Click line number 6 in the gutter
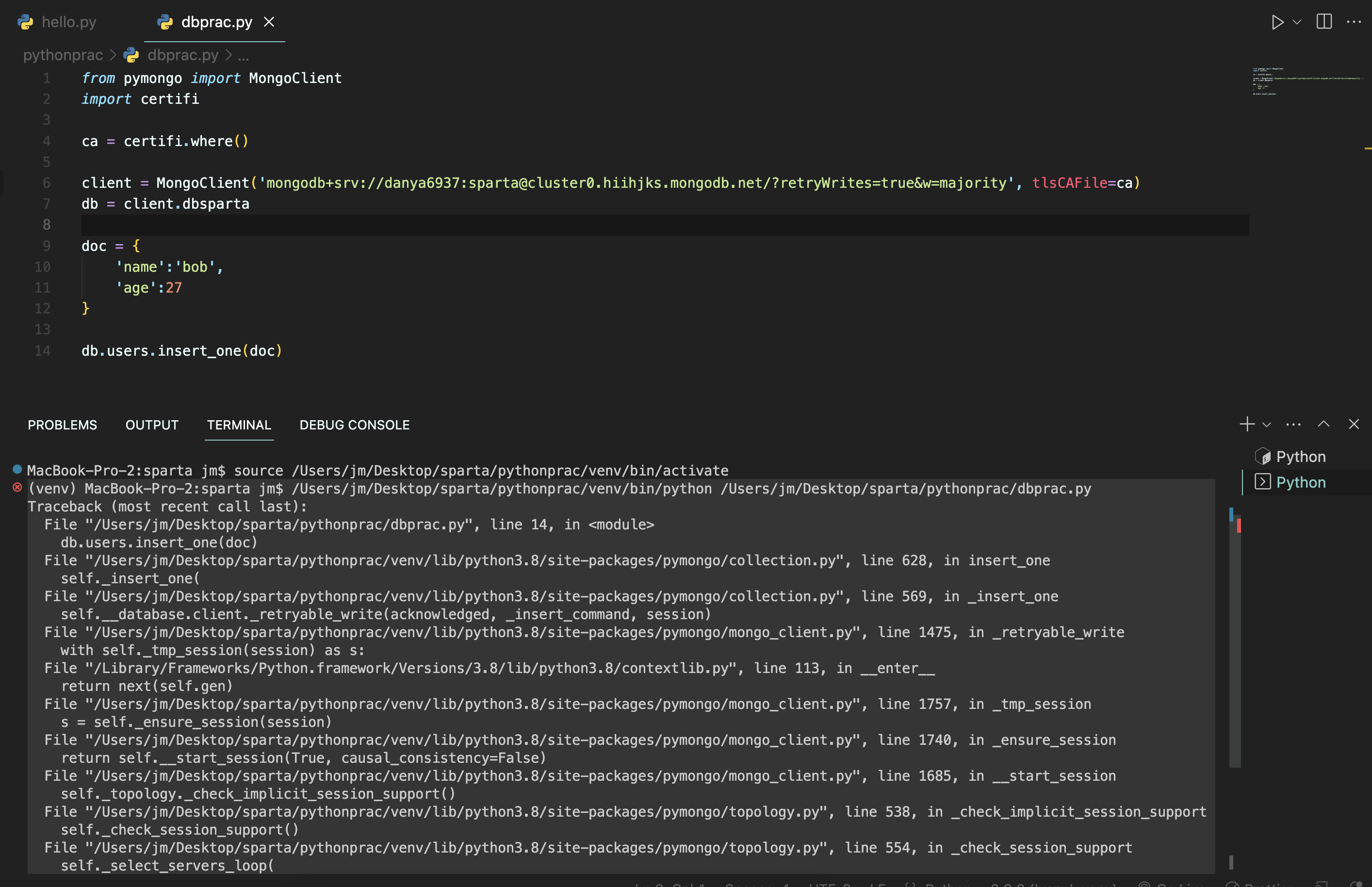This screenshot has width=1372, height=887. [47, 183]
